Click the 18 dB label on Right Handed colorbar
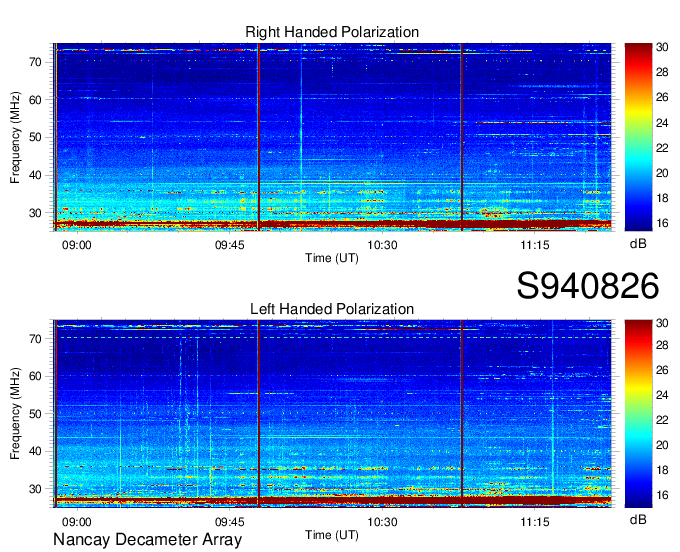680x552 pixels. [662, 199]
